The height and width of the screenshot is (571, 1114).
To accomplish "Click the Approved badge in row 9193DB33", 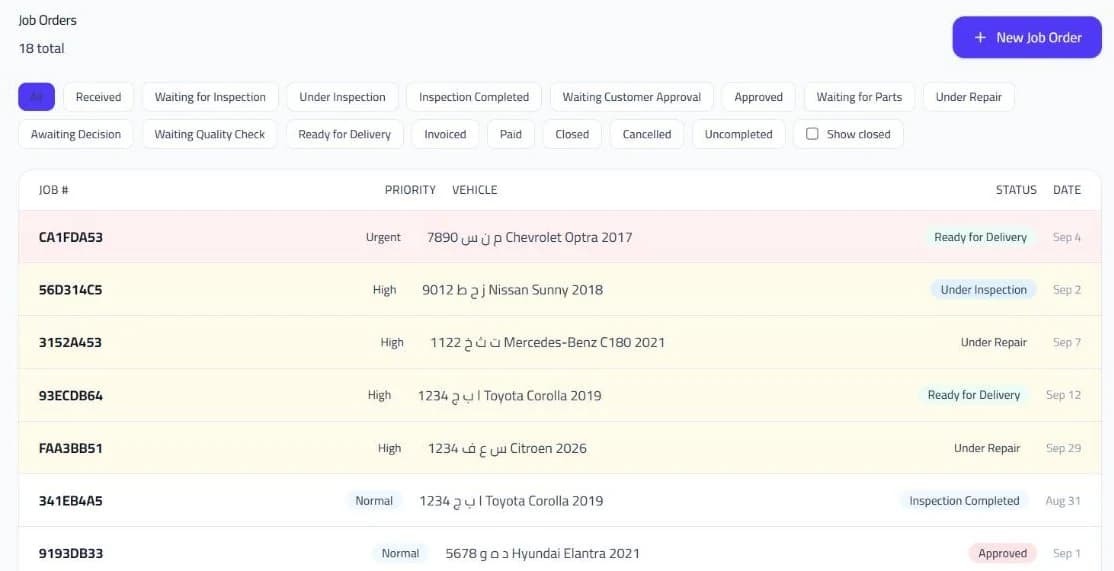I will point(1002,553).
